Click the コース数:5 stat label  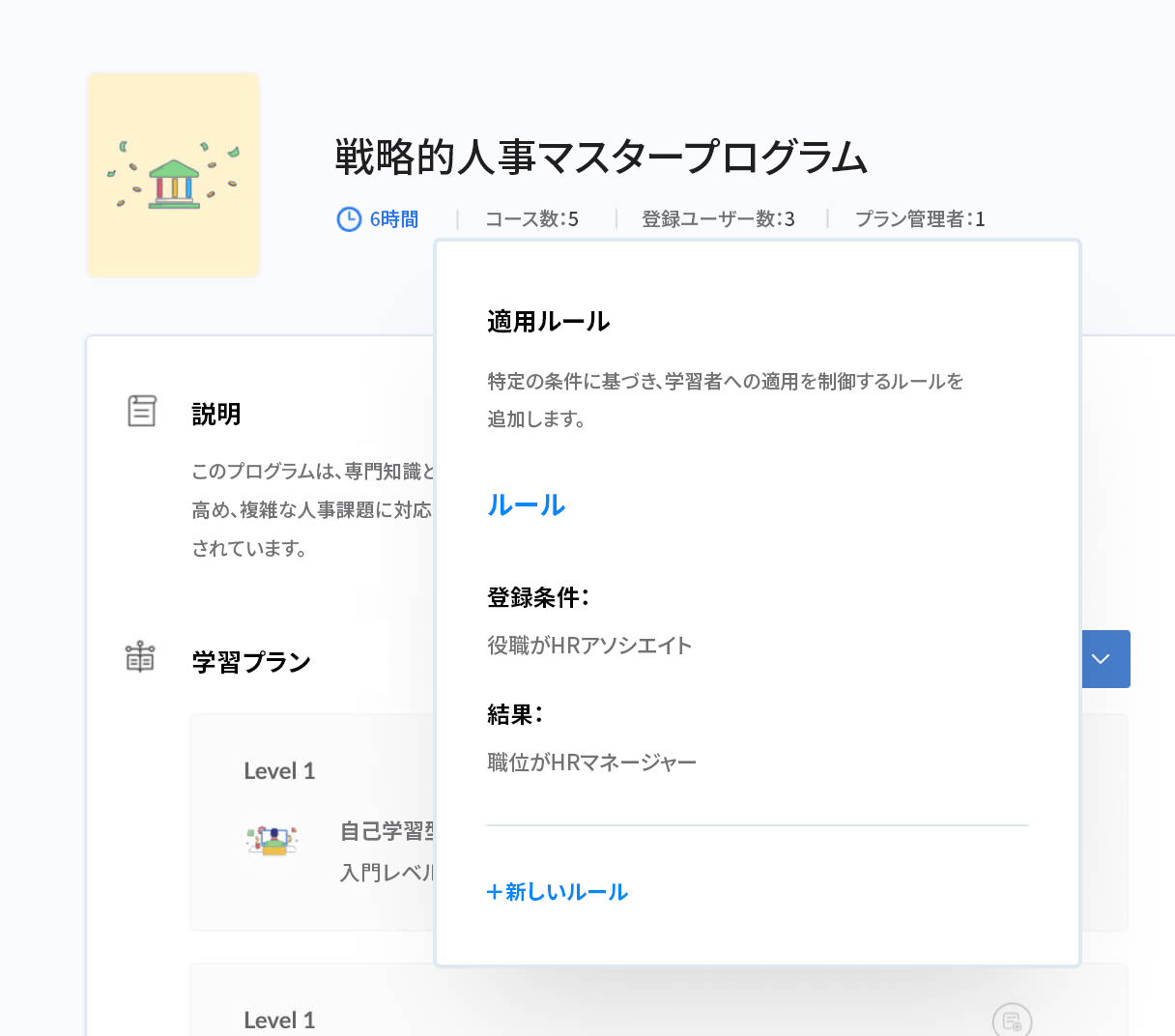click(x=530, y=219)
